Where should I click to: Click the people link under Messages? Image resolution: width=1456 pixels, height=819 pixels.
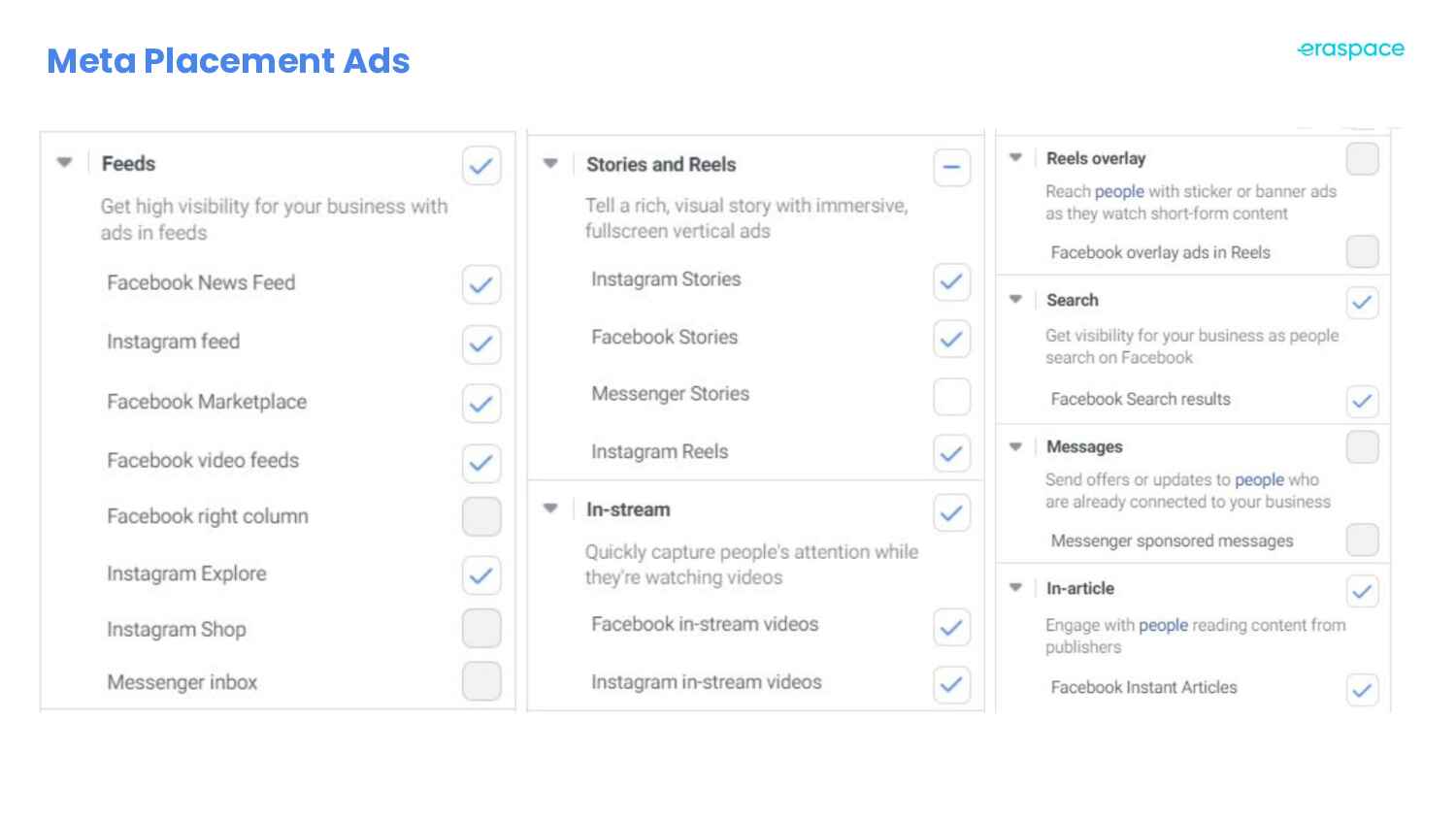(1259, 480)
